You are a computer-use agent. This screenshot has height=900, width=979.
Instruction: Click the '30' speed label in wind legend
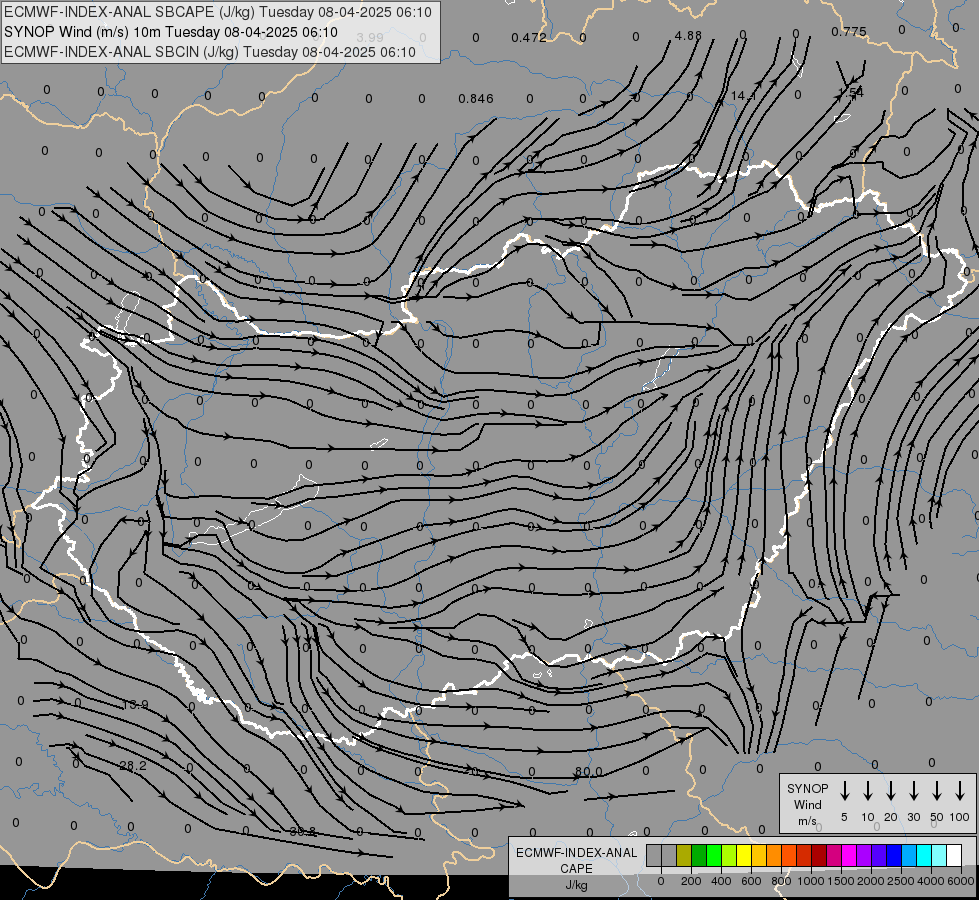click(x=913, y=817)
